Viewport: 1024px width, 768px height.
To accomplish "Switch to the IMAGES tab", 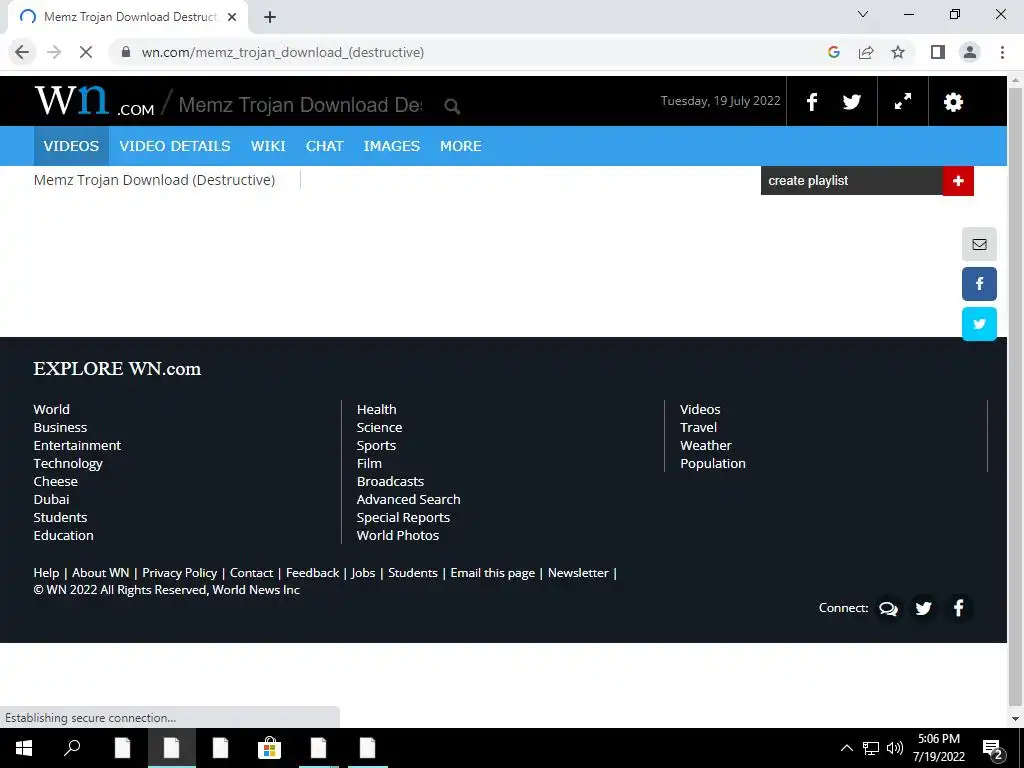I will 392,146.
